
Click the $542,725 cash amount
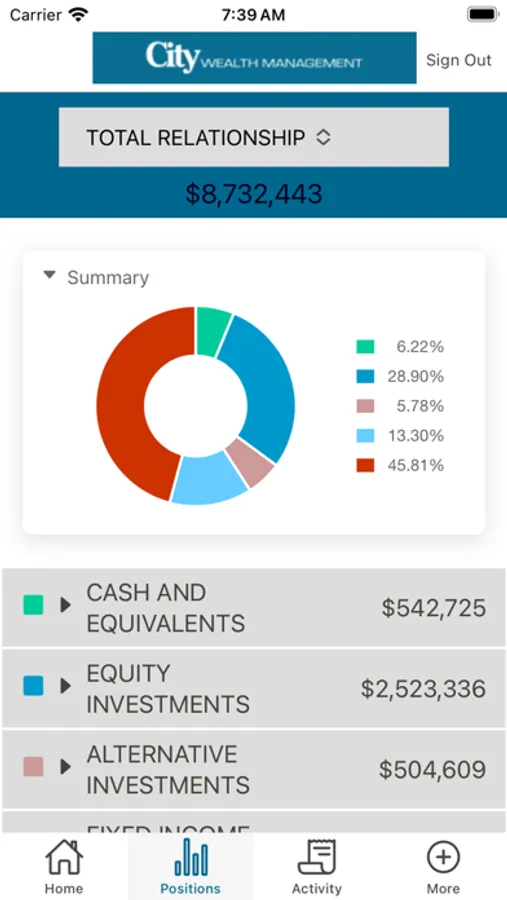[434, 608]
